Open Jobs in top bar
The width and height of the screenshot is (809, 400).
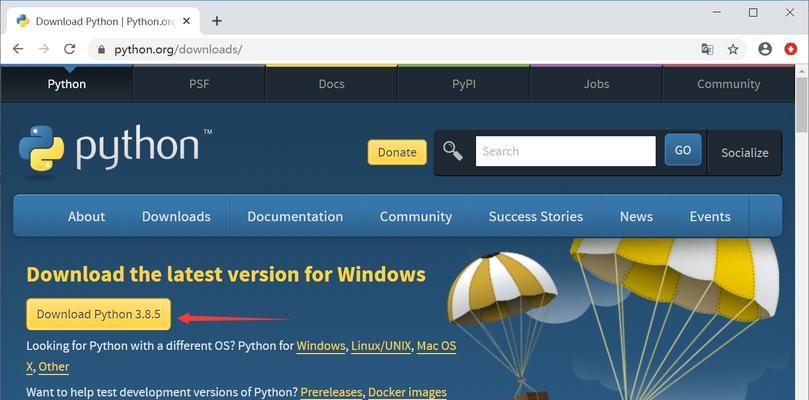(596, 84)
